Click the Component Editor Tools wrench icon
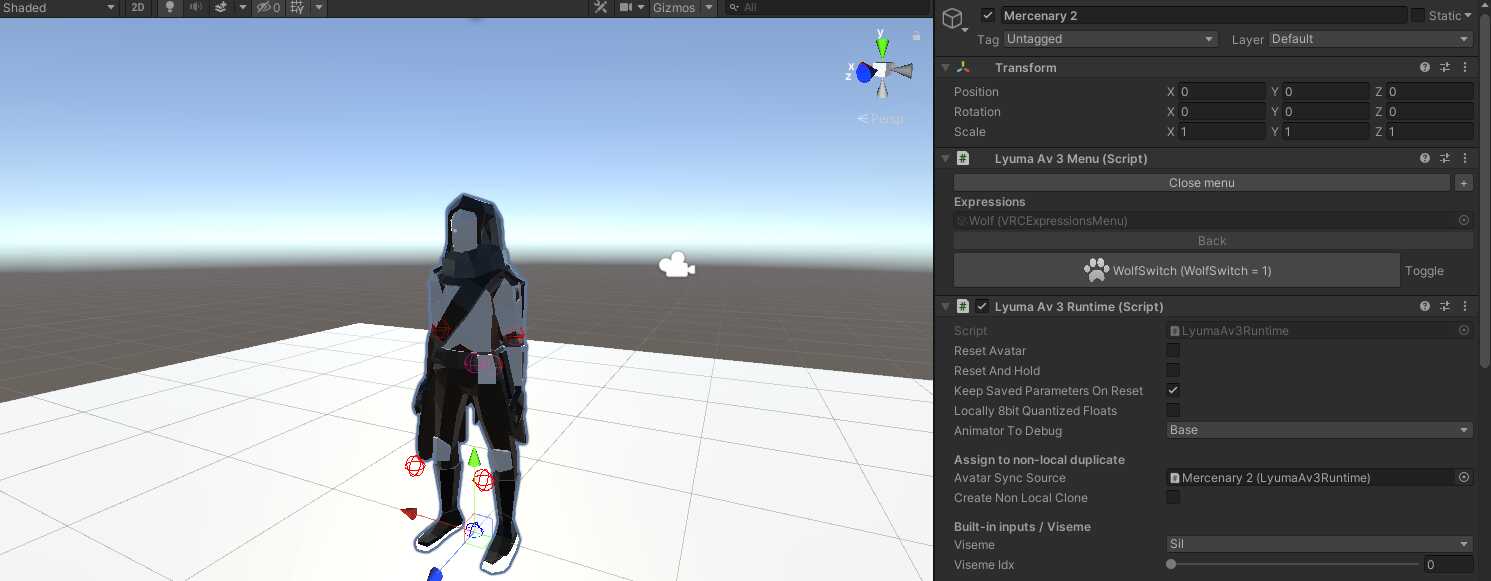The width and height of the screenshot is (1491, 581). 600,7
